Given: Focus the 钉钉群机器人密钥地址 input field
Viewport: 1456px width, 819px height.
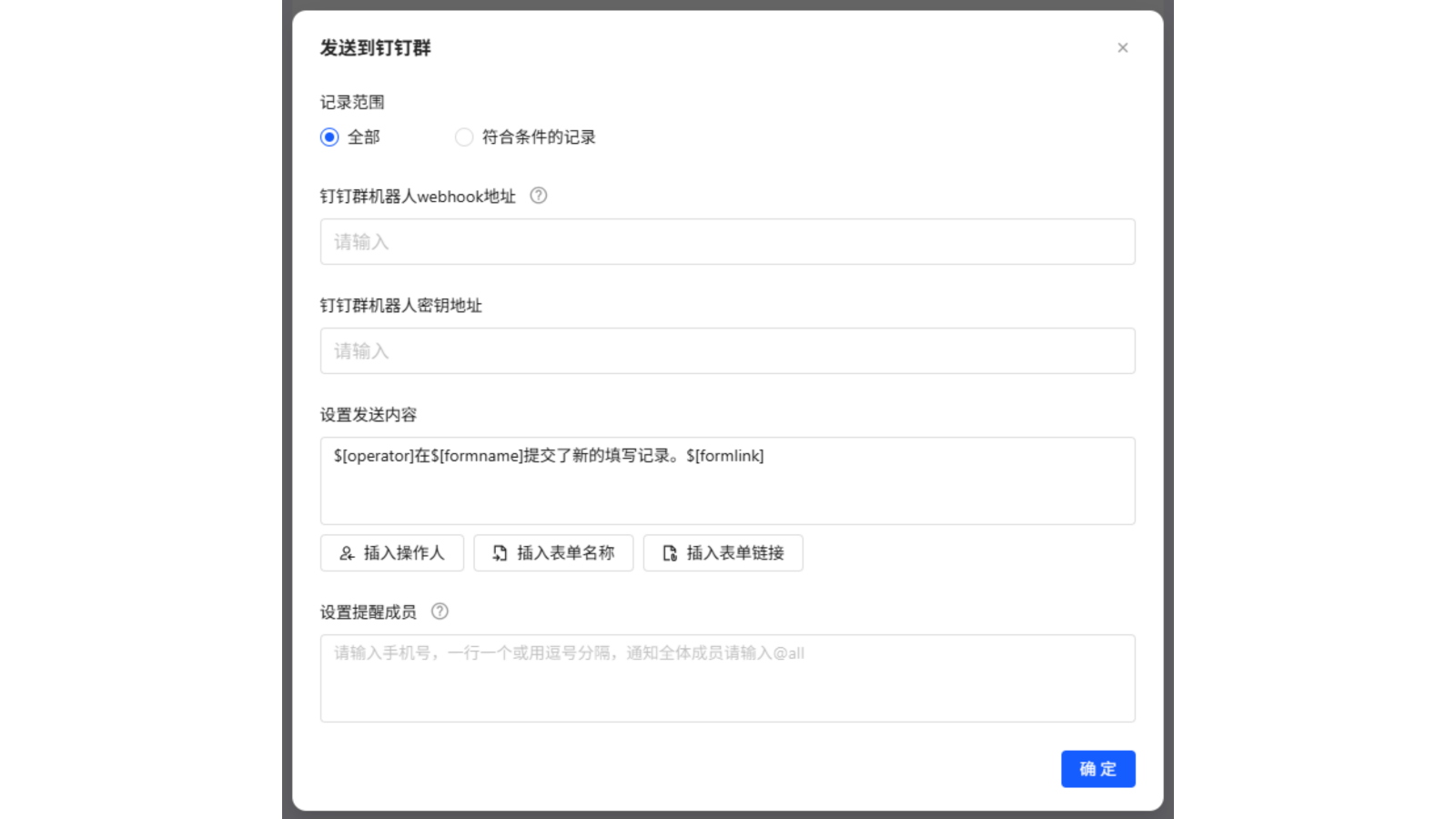Looking at the screenshot, I should [727, 350].
